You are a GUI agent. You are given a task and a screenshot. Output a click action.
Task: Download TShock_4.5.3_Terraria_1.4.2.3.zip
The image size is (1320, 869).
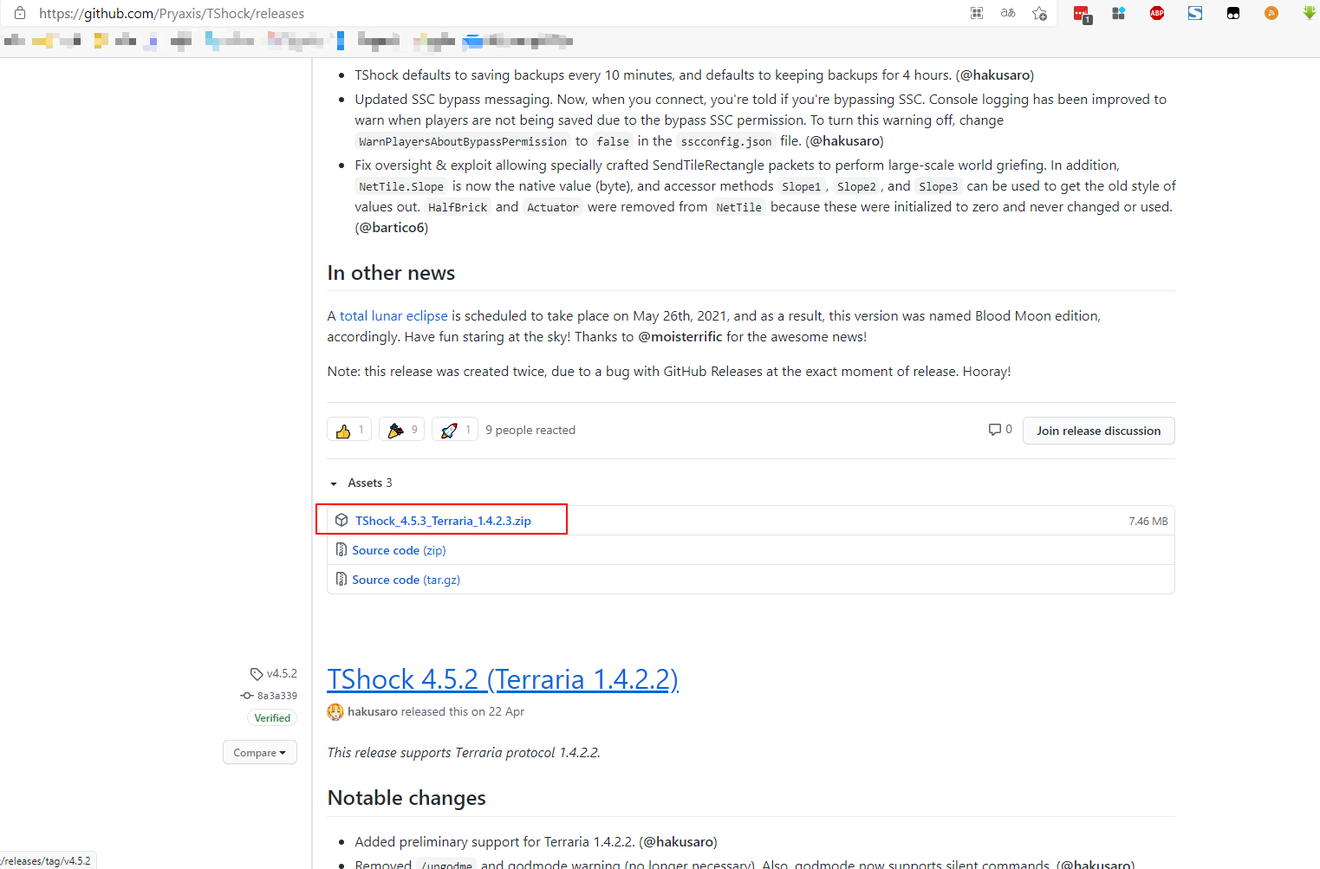tap(443, 521)
